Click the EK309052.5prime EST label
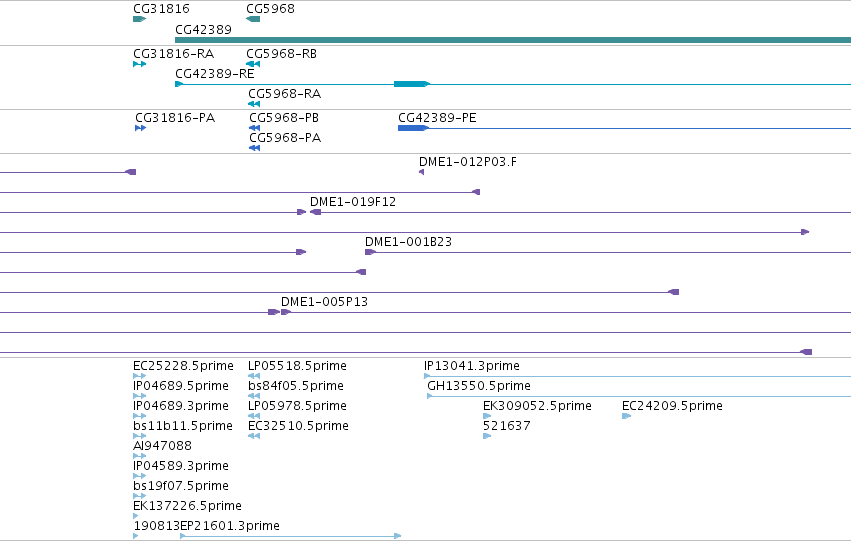The width and height of the screenshot is (851, 541). point(537,406)
